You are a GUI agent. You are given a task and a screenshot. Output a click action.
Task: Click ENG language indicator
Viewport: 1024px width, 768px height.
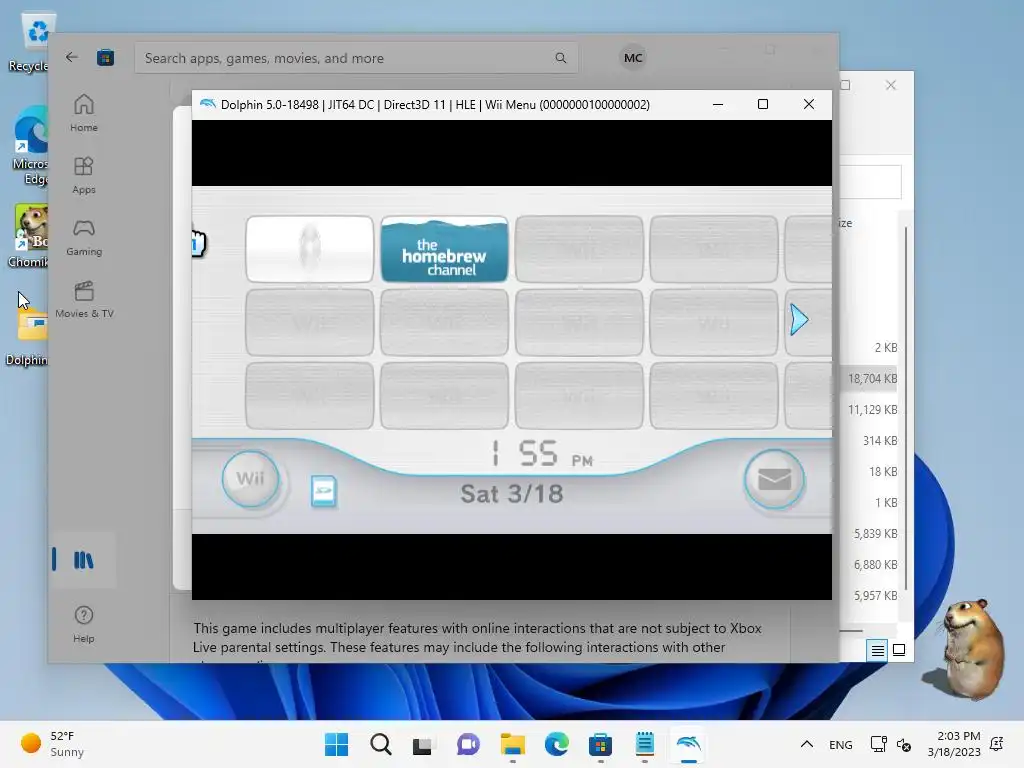[840, 744]
